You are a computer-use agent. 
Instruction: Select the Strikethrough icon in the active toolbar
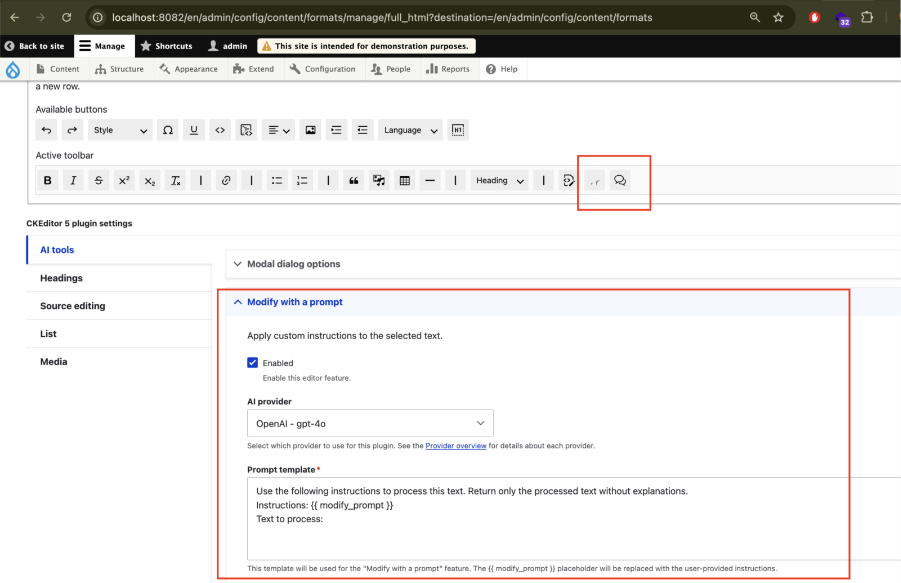[97, 180]
